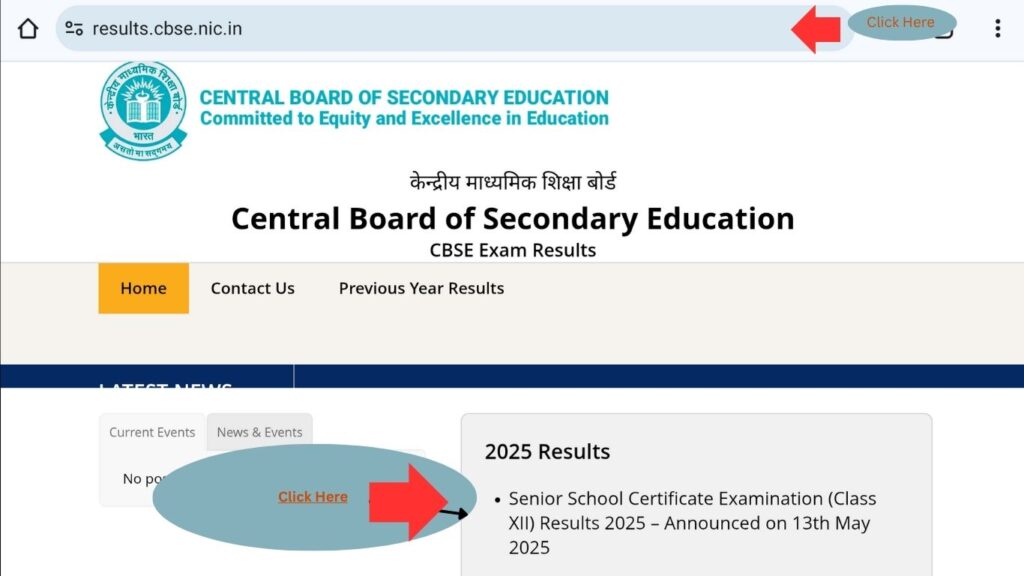Open the Contact Us menu item
The width and height of the screenshot is (1024, 576).
pos(252,288)
